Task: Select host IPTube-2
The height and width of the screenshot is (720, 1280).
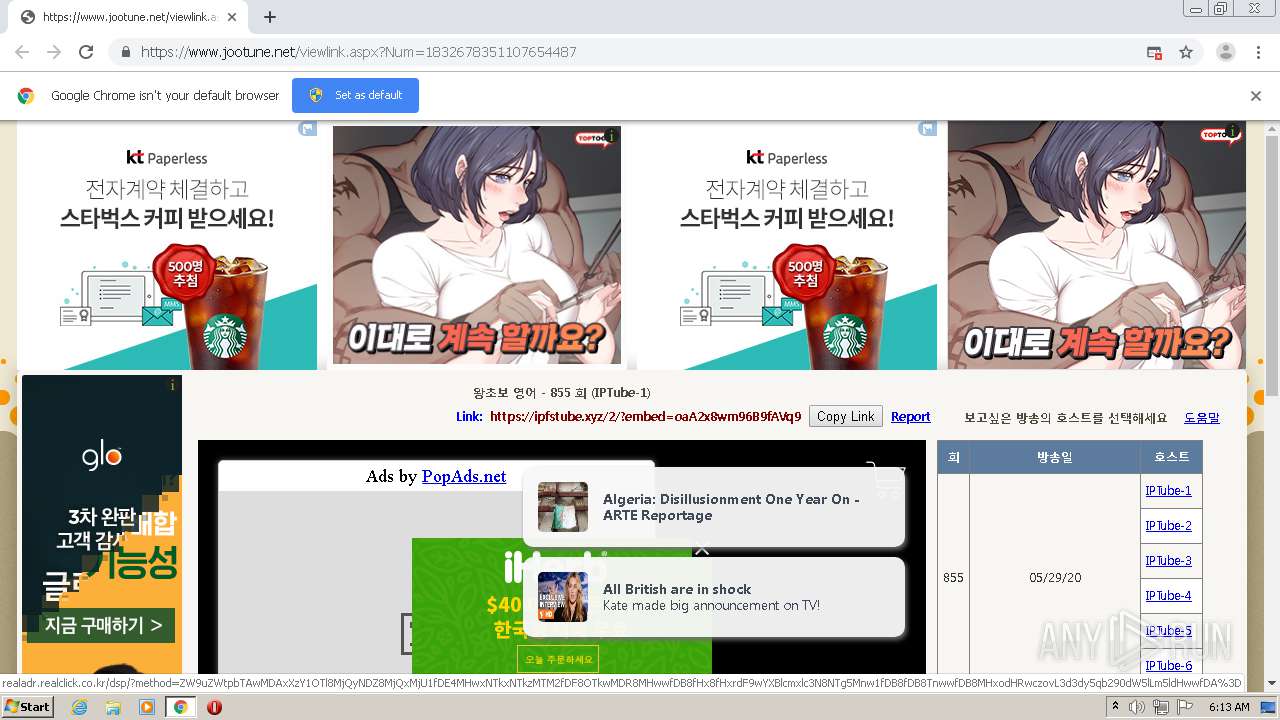Action: pos(1168,526)
